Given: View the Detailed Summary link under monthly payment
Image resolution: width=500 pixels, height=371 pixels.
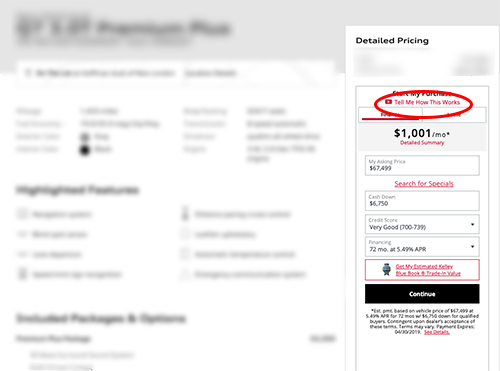Looking at the screenshot, I should [422, 143].
